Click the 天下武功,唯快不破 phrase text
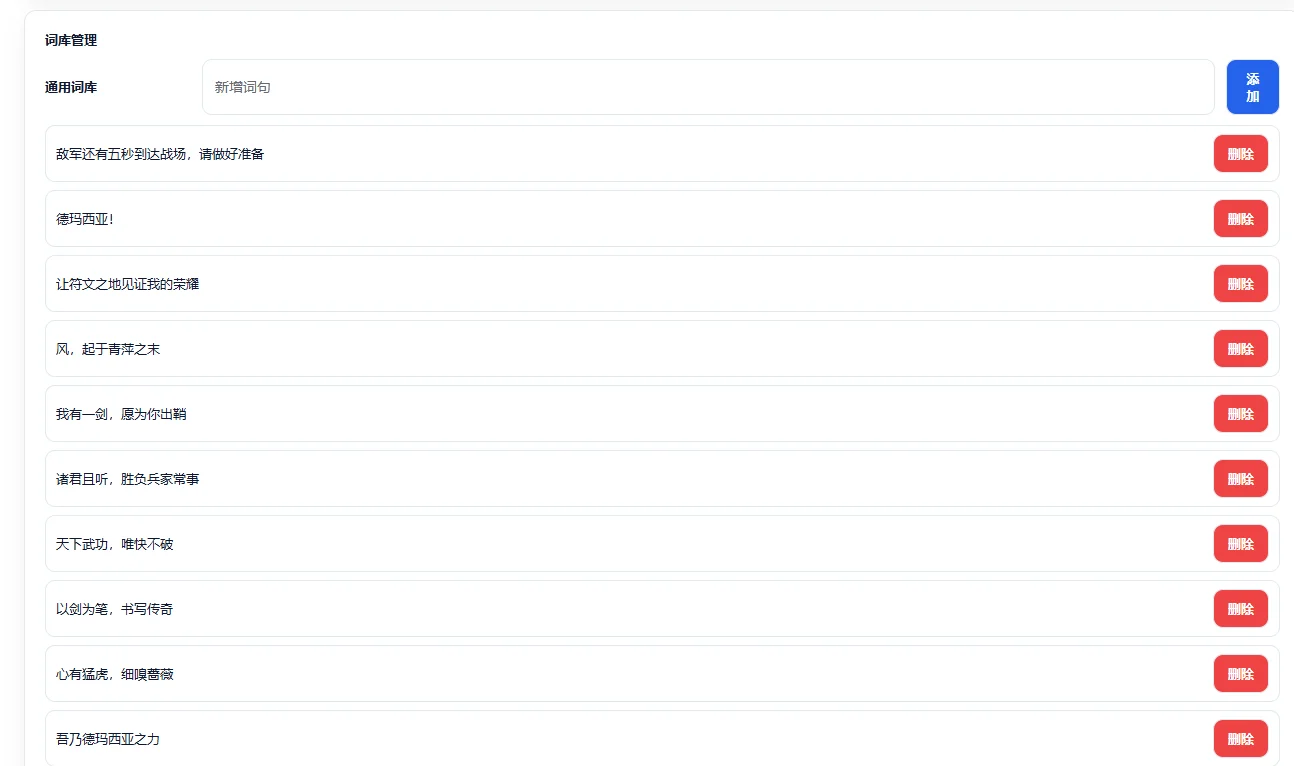The width and height of the screenshot is (1294, 766). tap(115, 544)
